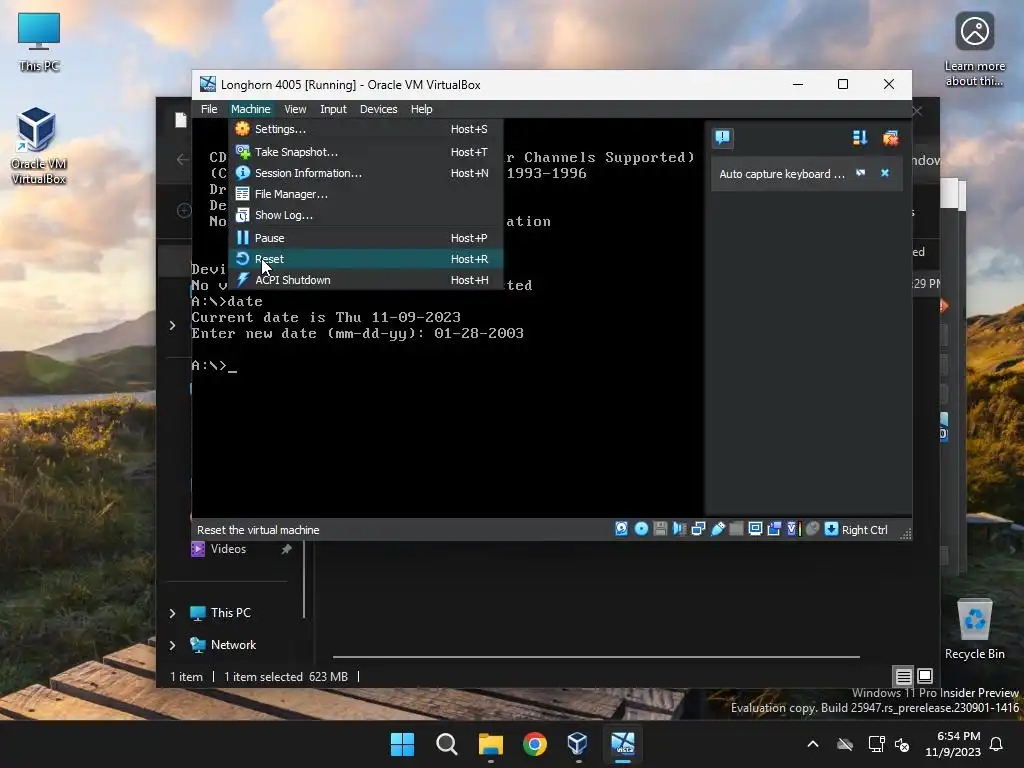Toggle the VirtualBox notification center button
This screenshot has height=768, width=1024.
(x=723, y=137)
